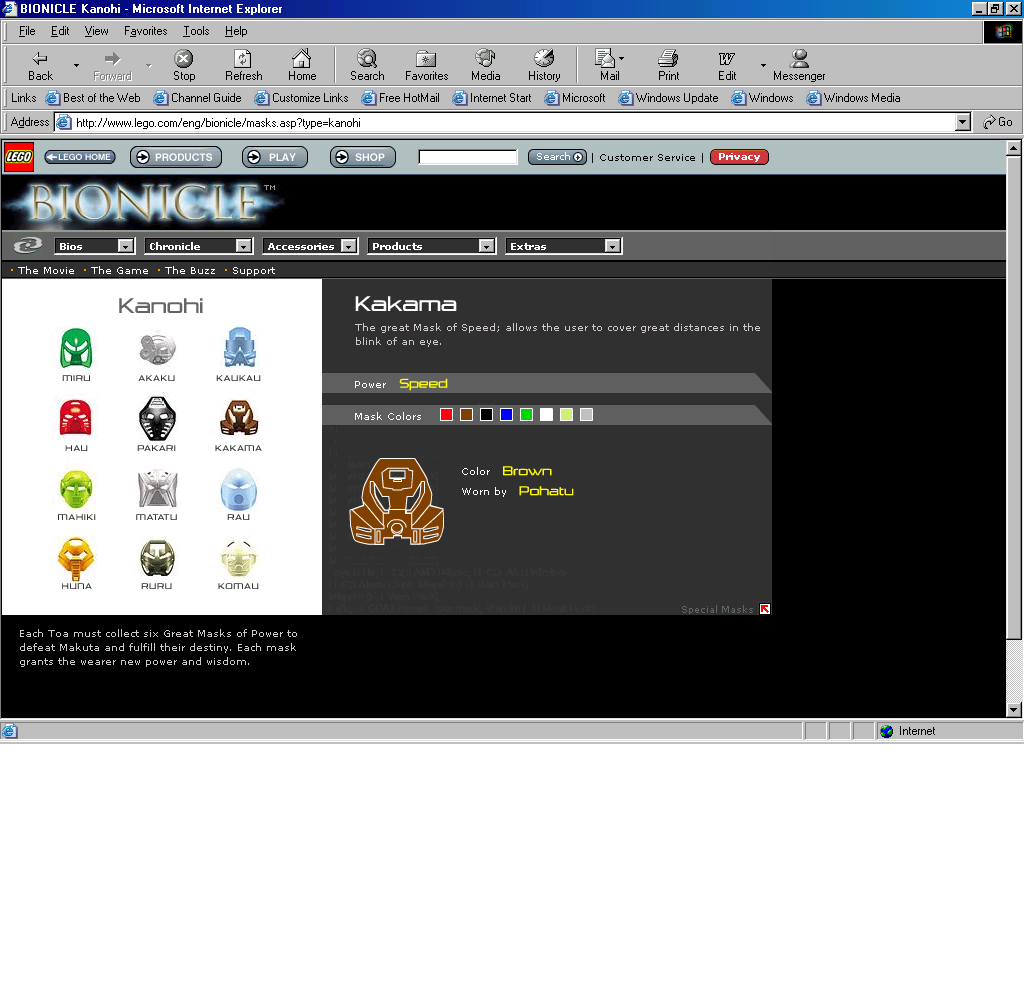Open the Help menu
This screenshot has height=1000, width=1024.
pos(236,31)
